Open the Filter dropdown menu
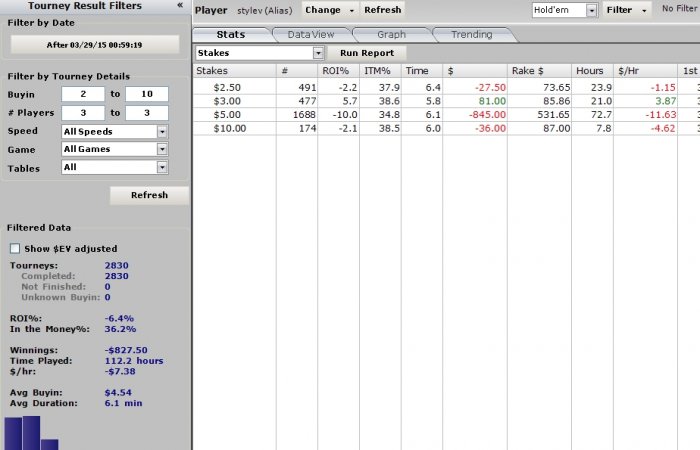The height and width of the screenshot is (450, 700). [x=627, y=10]
